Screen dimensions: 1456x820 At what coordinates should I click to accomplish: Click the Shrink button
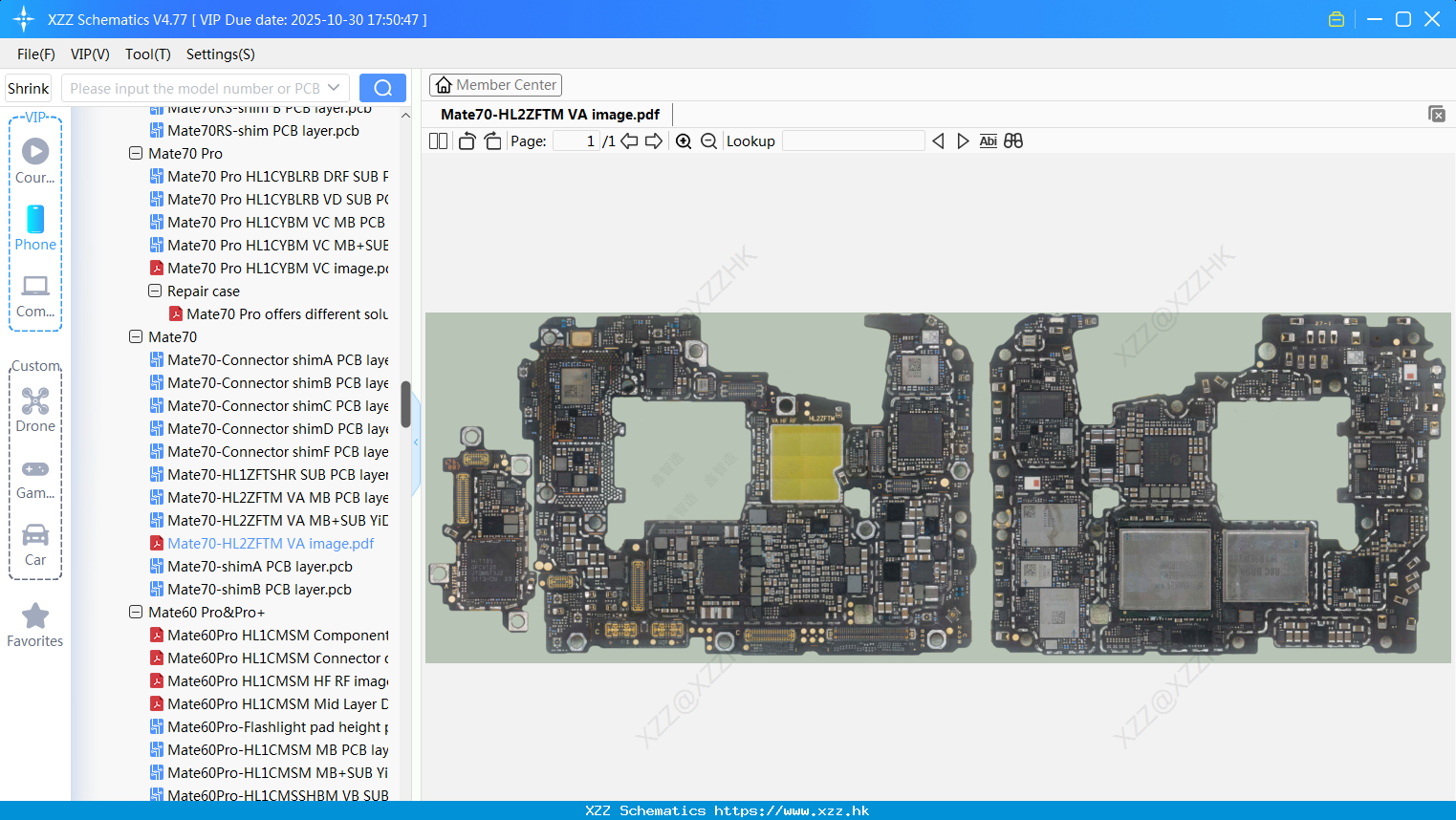tap(28, 88)
